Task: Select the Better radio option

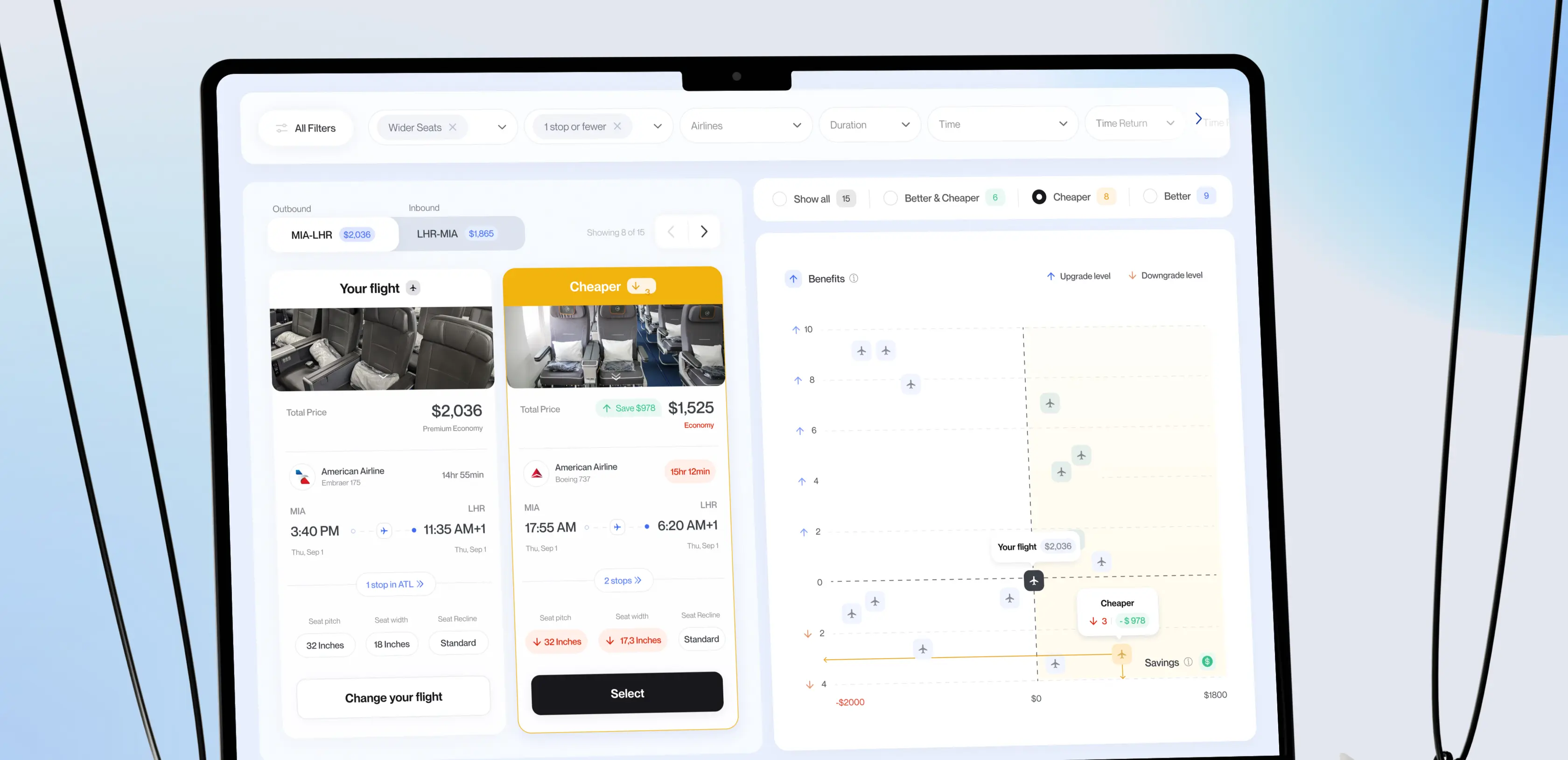Action: [x=1150, y=196]
